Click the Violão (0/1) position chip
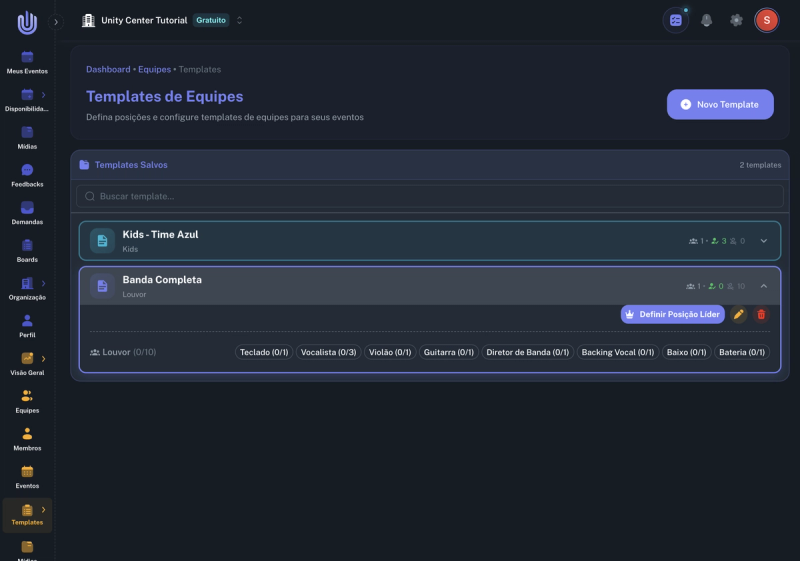This screenshot has height=561, width=800. [x=390, y=352]
